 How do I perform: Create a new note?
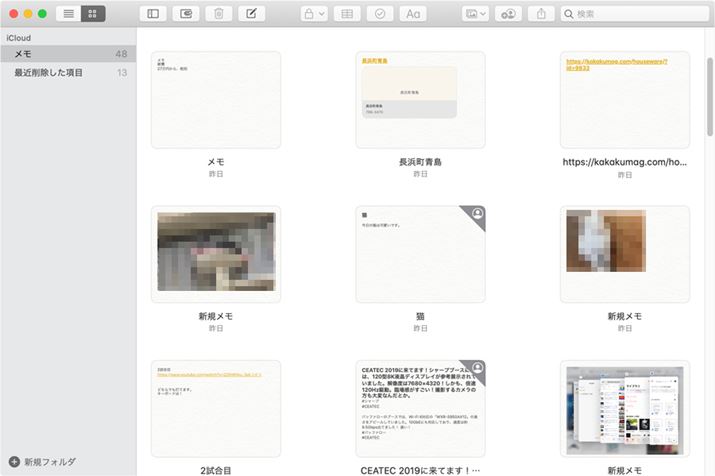[x=251, y=14]
